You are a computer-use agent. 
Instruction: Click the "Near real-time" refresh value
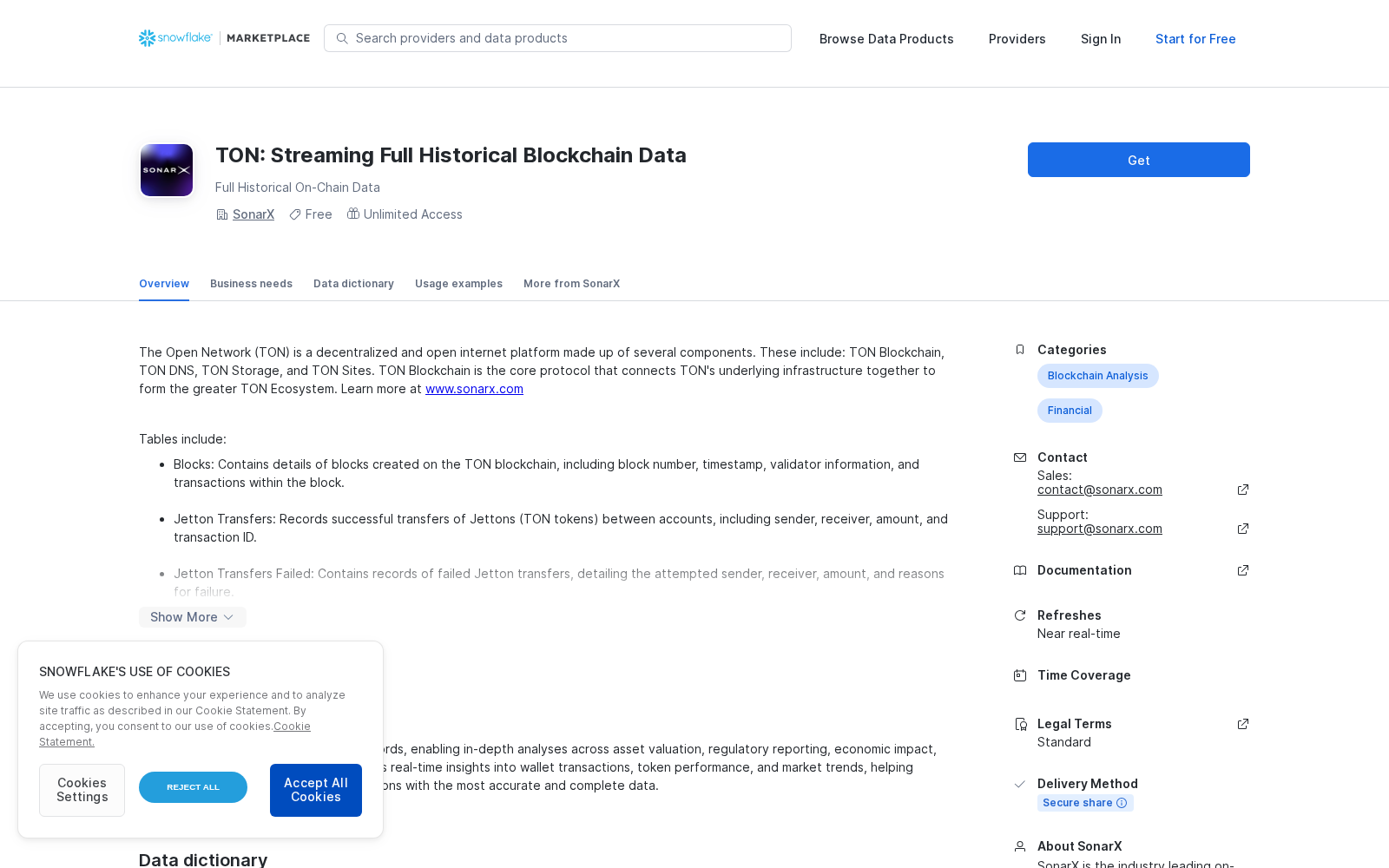click(x=1079, y=634)
